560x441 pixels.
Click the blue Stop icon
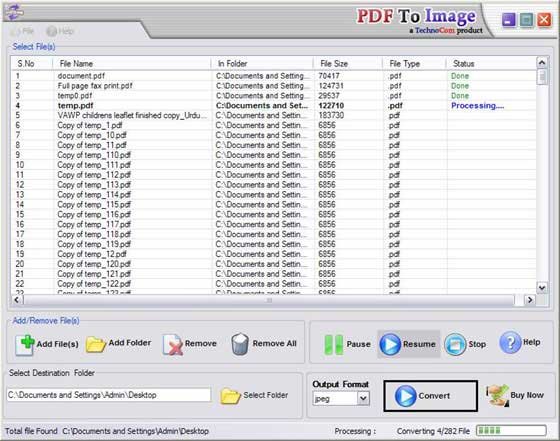tap(455, 344)
